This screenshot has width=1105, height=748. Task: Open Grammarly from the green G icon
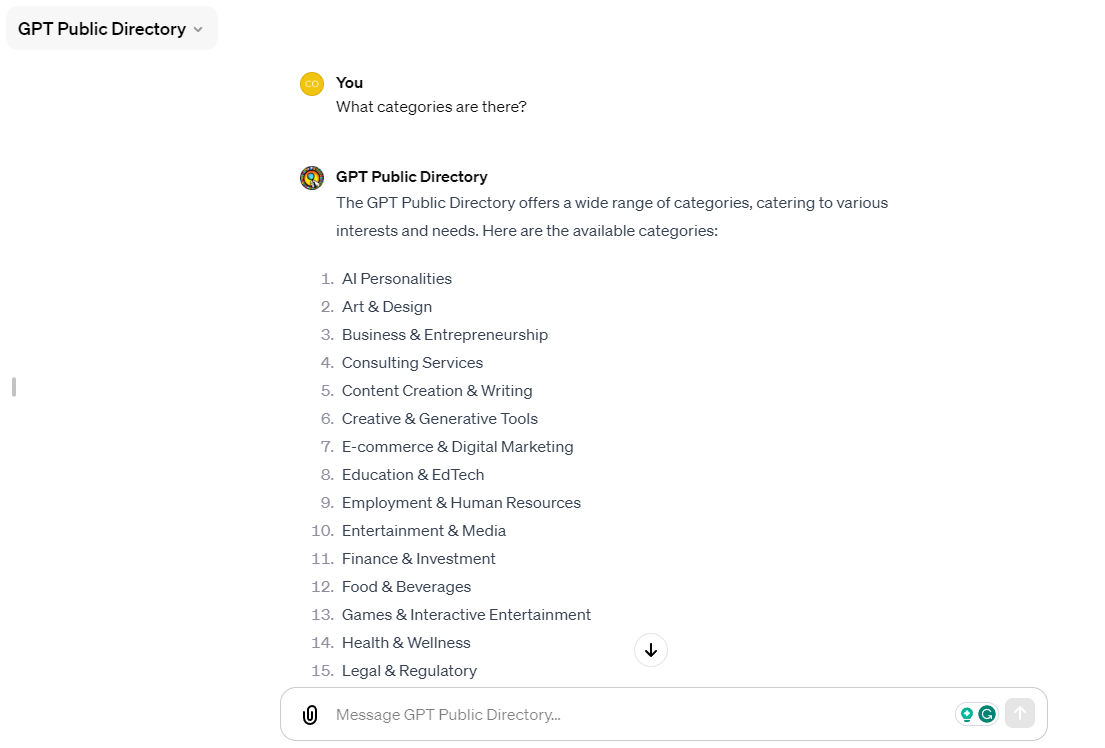click(988, 714)
